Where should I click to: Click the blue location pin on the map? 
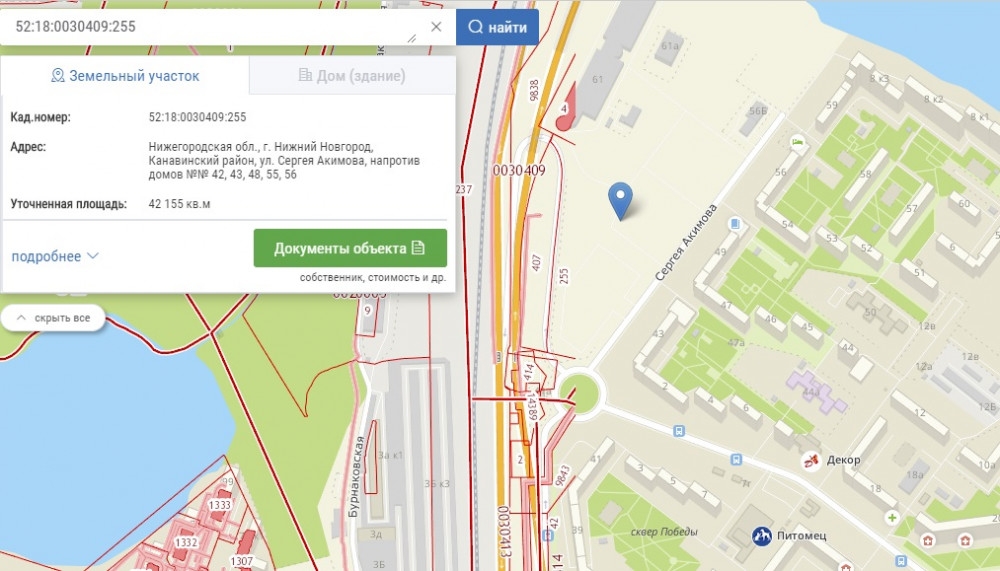pyautogui.click(x=621, y=198)
